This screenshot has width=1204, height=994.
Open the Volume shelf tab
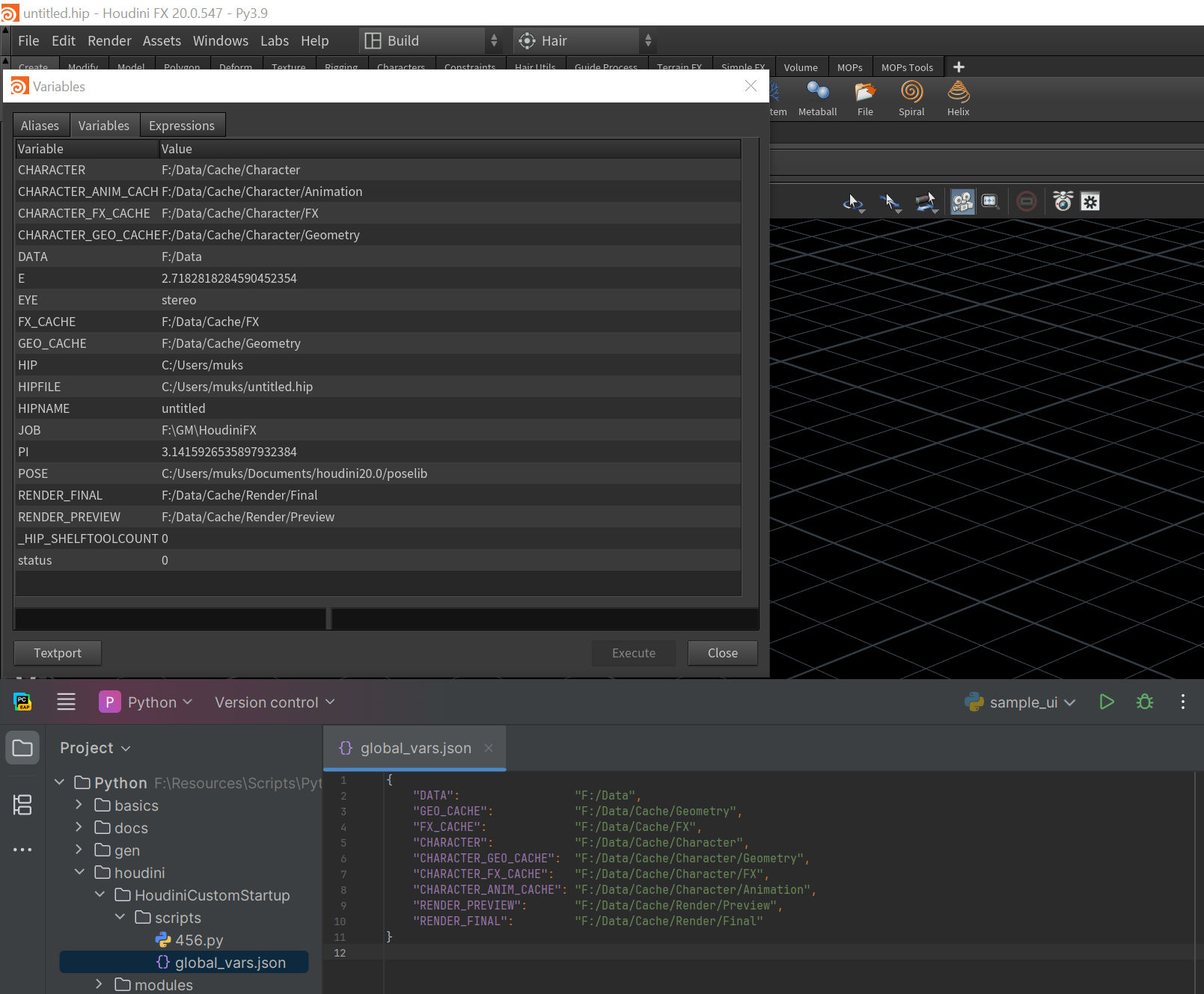[x=801, y=67]
